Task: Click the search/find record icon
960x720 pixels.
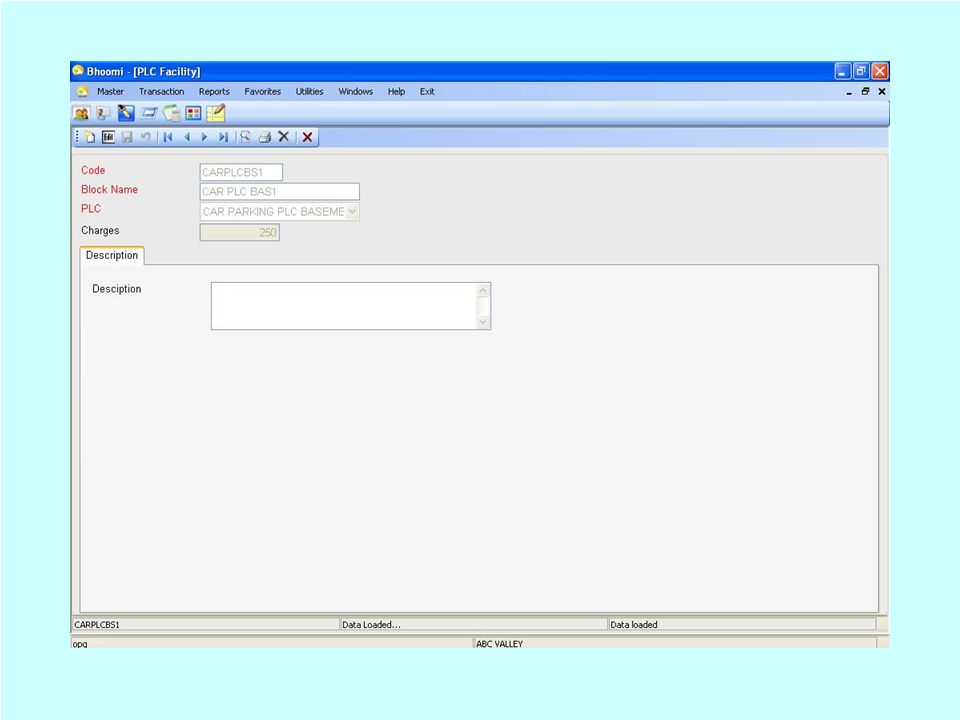Action: pos(246,137)
